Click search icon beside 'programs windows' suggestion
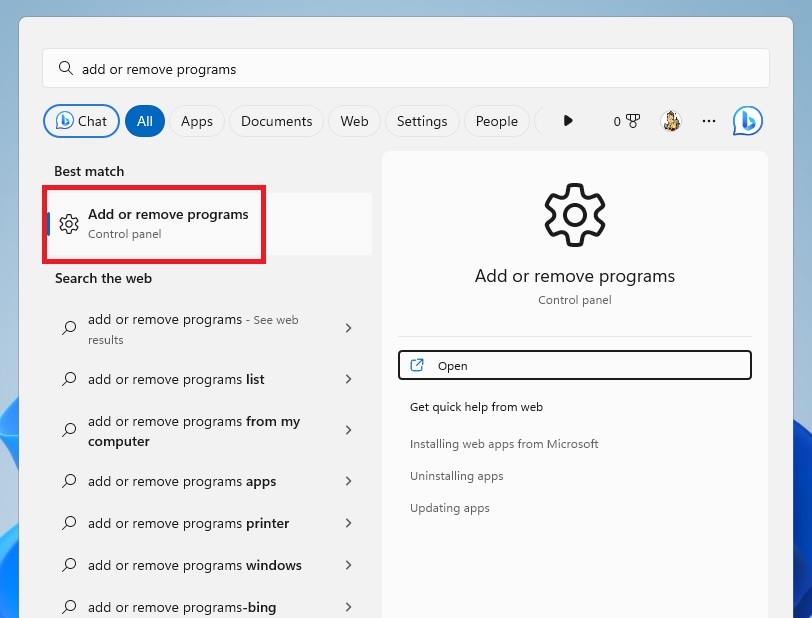The height and width of the screenshot is (618, 812). pos(69,565)
